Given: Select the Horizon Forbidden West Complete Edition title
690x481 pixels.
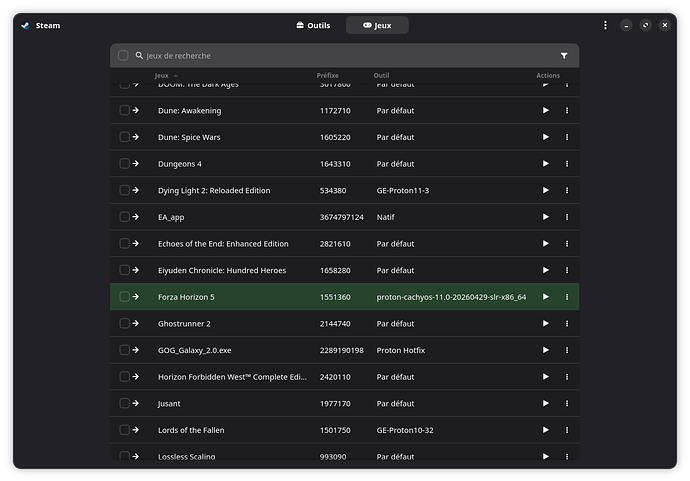Looking at the screenshot, I should pos(232,377).
